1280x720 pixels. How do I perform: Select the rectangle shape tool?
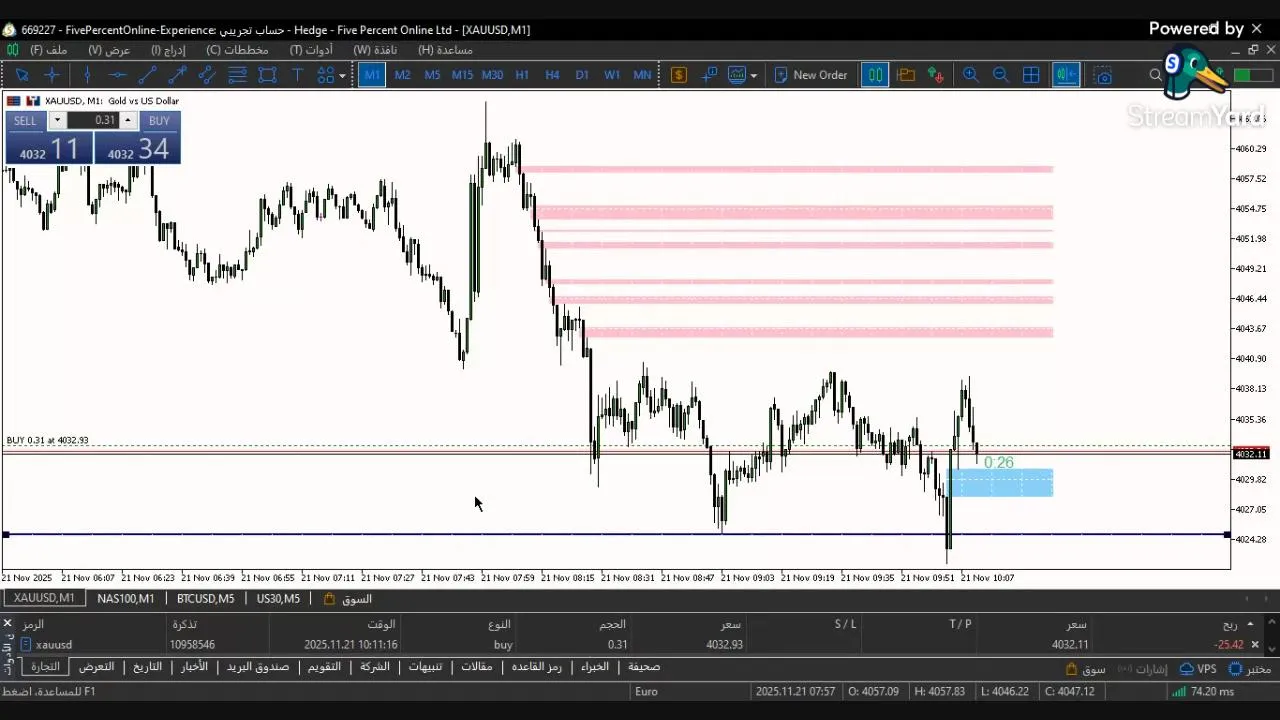[267, 75]
